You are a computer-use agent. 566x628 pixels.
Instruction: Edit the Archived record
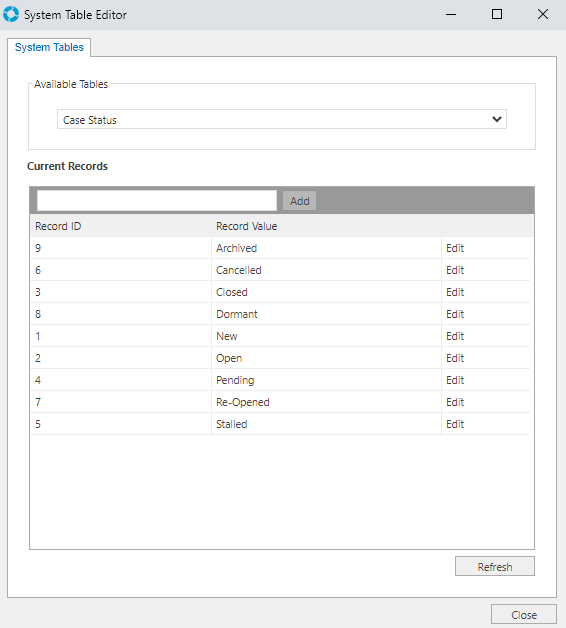[x=455, y=248]
